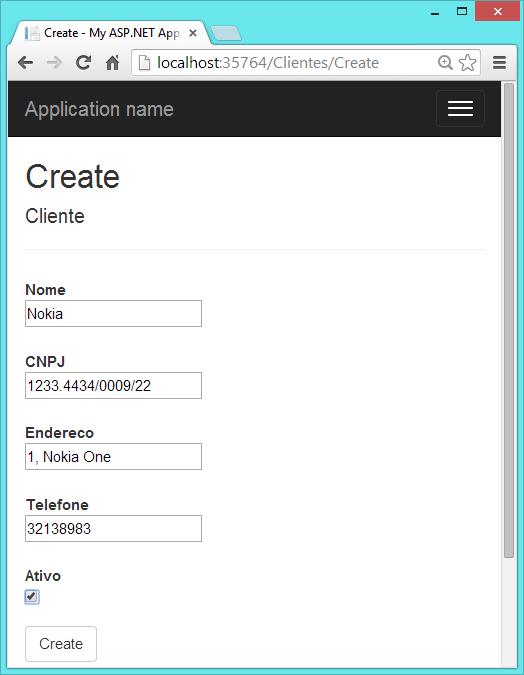Click the Telefone field containing 32138983
This screenshot has width=524, height=675.
(113, 528)
